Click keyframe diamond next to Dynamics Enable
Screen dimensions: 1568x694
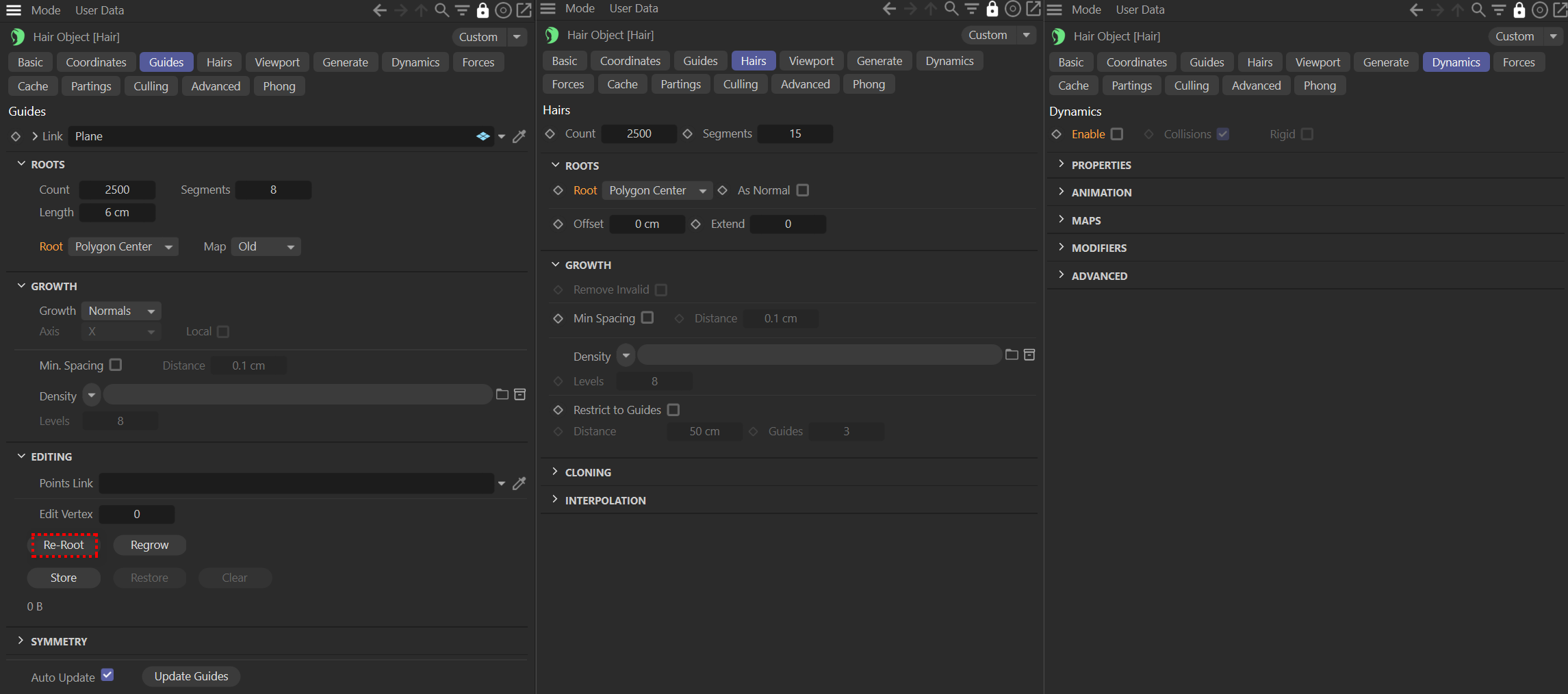click(1057, 134)
